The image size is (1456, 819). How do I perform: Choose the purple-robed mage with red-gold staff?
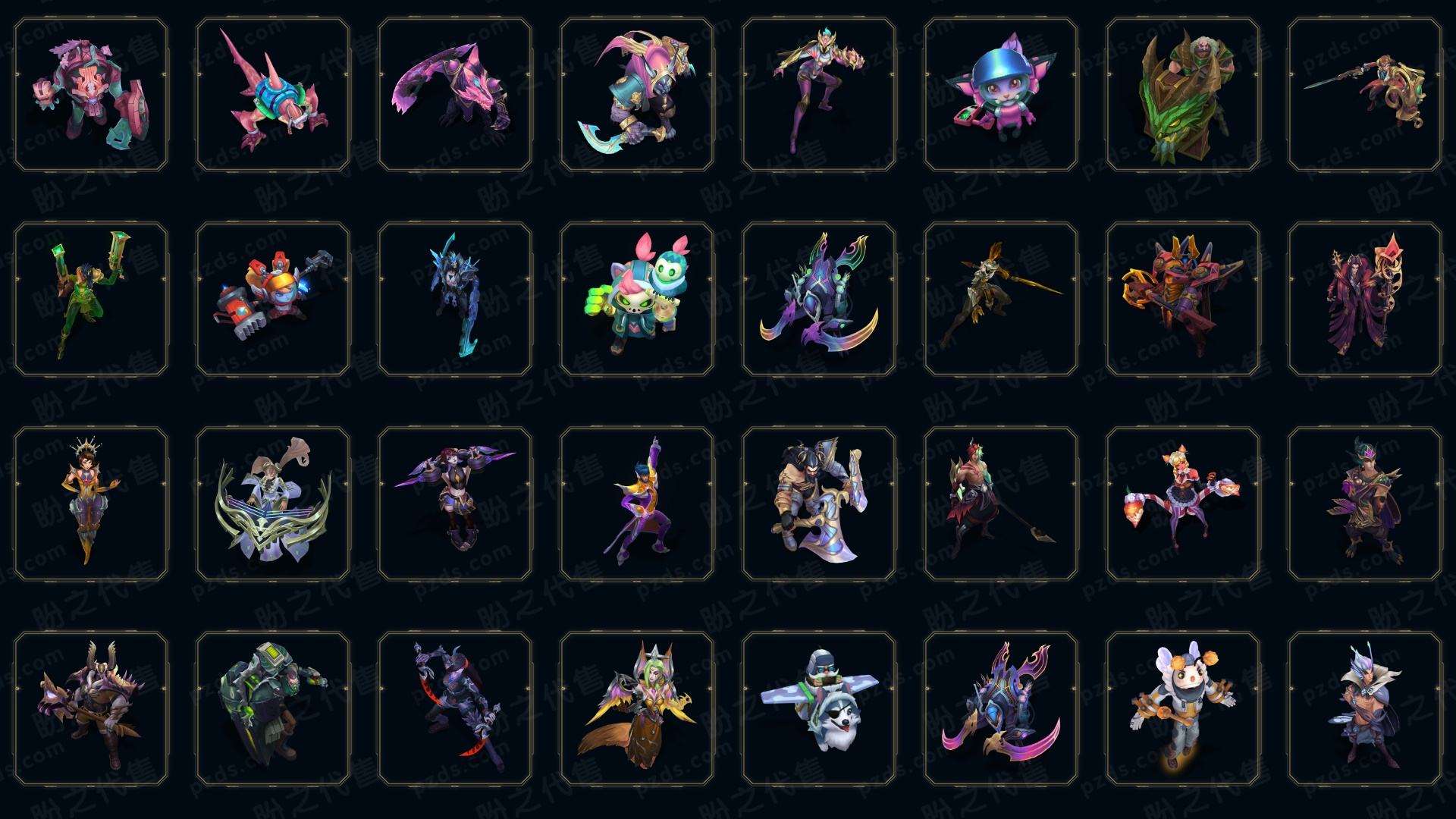coord(1365,299)
